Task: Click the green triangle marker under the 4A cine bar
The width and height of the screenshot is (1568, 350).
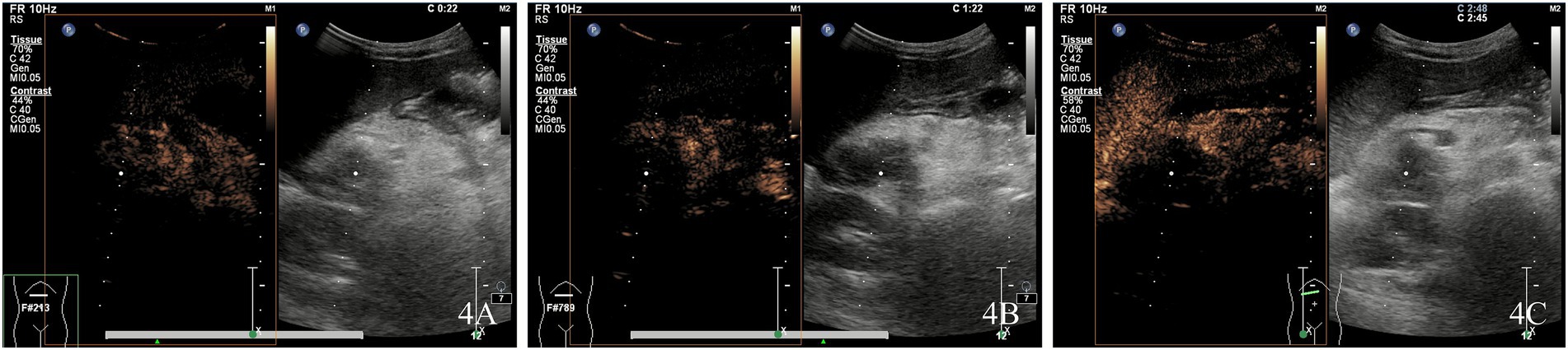Action: pyautogui.click(x=157, y=341)
